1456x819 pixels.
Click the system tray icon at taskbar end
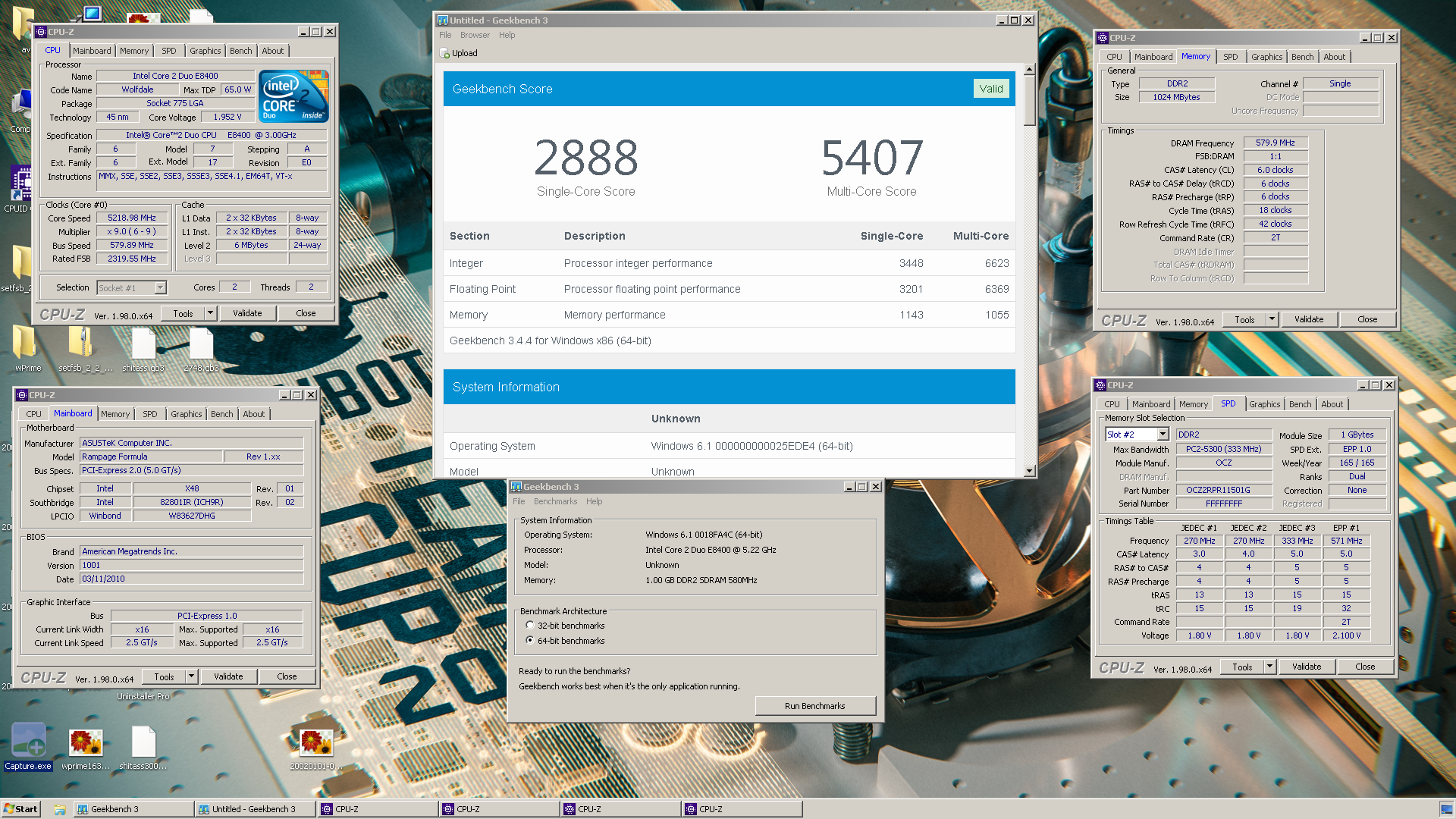coord(1446,809)
